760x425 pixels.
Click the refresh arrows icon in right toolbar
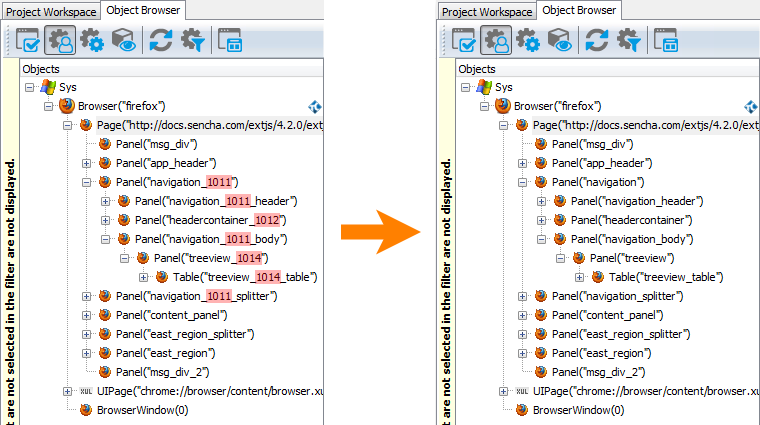click(597, 40)
